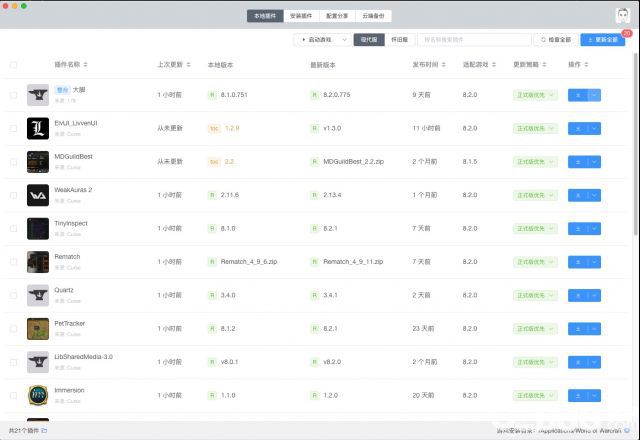Image resolution: width=640 pixels, height=440 pixels.
Task: Open the 正式版优先 update strategy dropdown for TinyInspect
Action: point(536,228)
